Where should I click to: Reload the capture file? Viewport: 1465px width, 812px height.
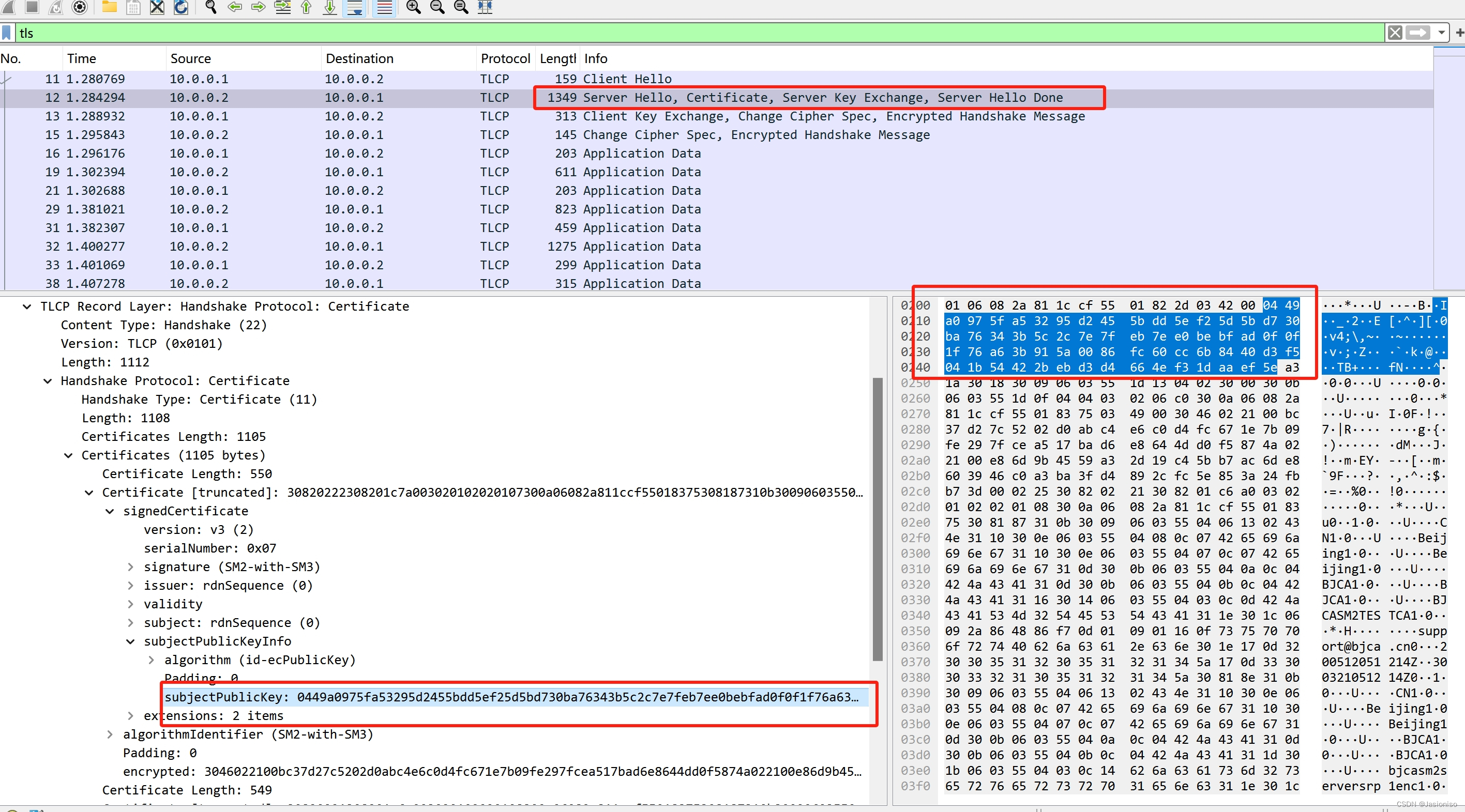click(x=181, y=7)
